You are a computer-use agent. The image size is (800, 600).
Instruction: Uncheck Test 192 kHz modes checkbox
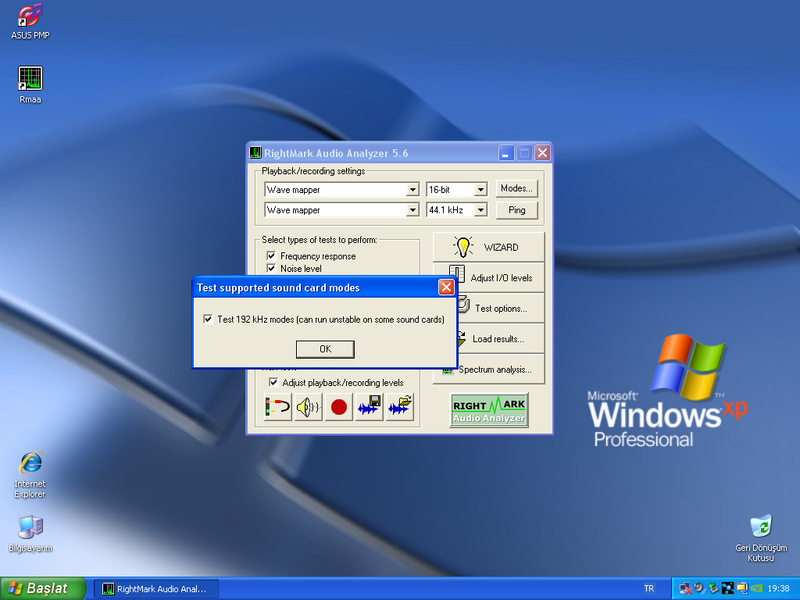tap(208, 319)
